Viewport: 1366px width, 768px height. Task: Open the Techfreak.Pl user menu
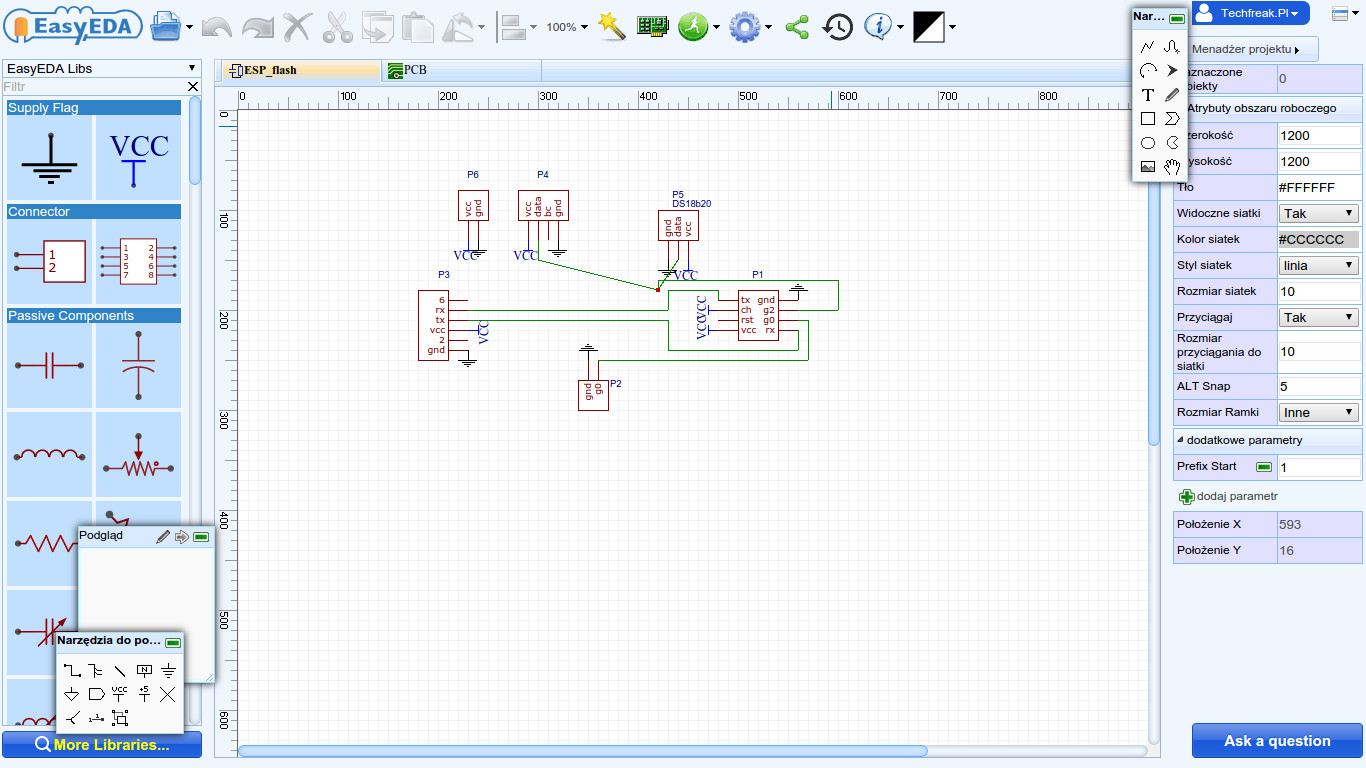[x=1250, y=13]
